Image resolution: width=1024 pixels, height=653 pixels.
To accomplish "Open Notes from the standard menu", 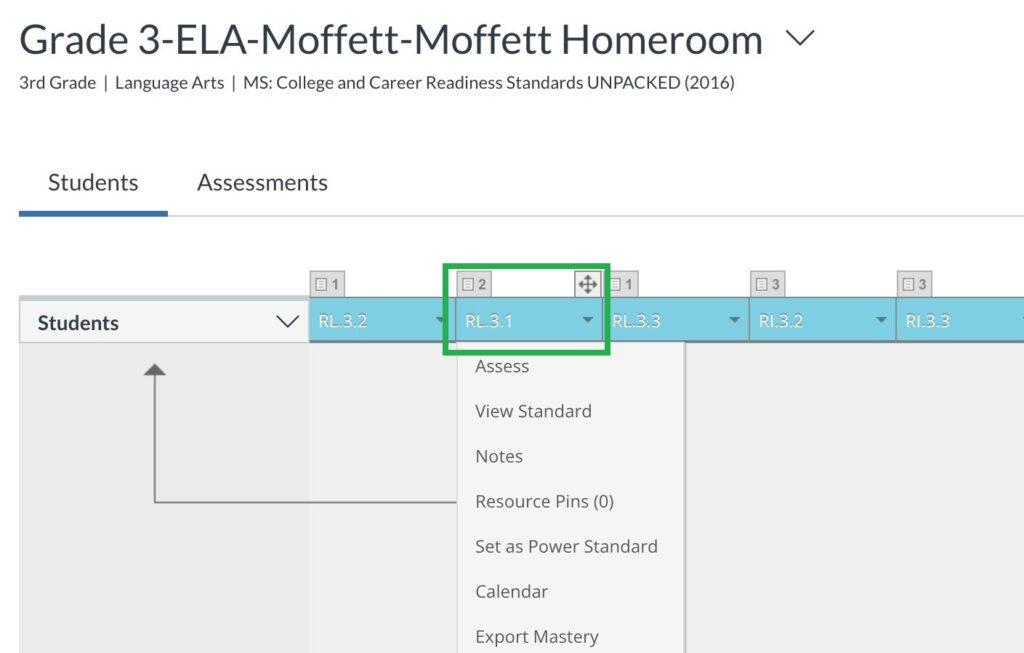I will [498, 456].
